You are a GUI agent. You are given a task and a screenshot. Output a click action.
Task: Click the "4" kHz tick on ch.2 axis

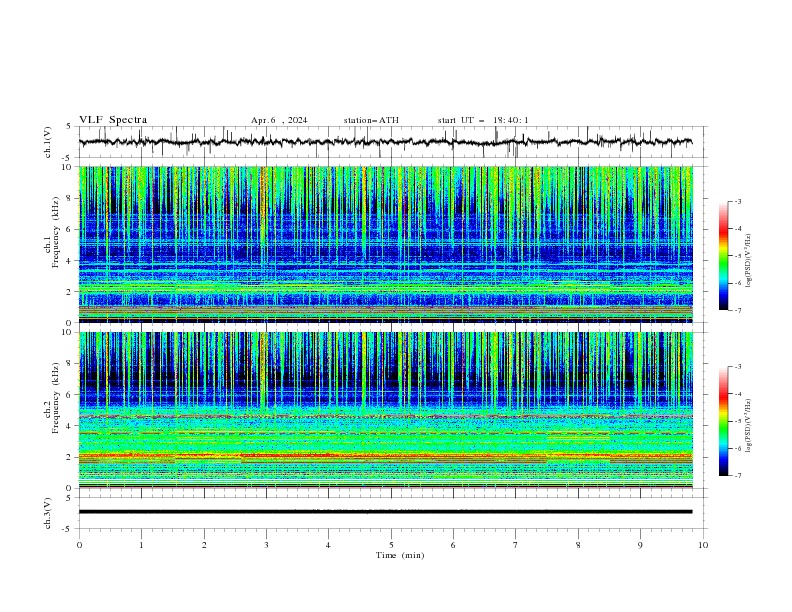click(71, 426)
